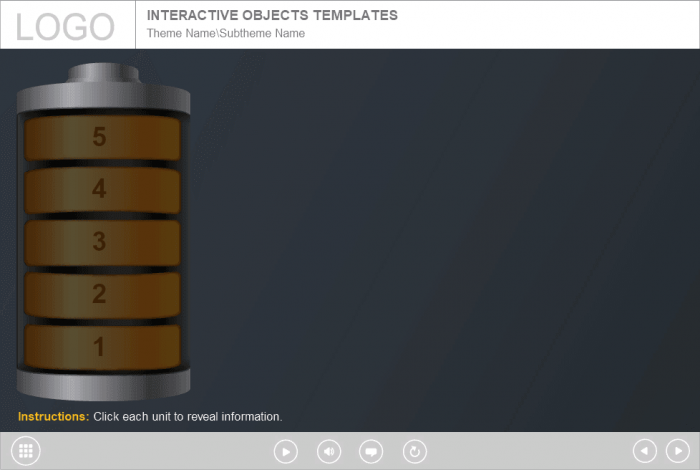This screenshot has width=700, height=470.
Task: Click battery unit 3
Action: 102,241
